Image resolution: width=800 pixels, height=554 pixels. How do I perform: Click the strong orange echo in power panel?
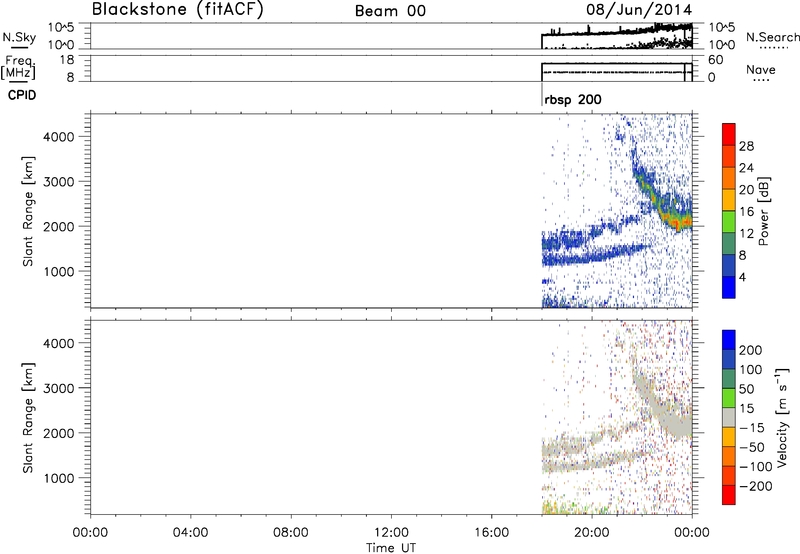tap(680, 222)
